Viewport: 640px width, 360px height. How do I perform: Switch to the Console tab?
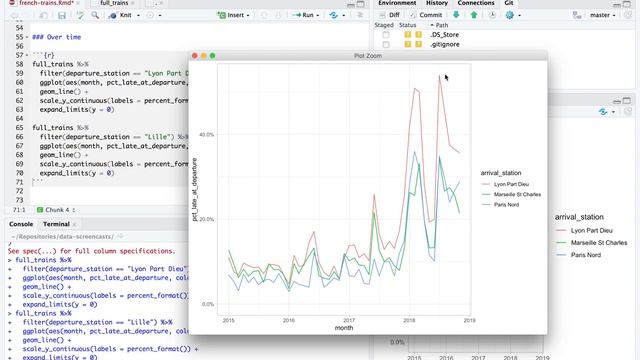[x=21, y=224]
